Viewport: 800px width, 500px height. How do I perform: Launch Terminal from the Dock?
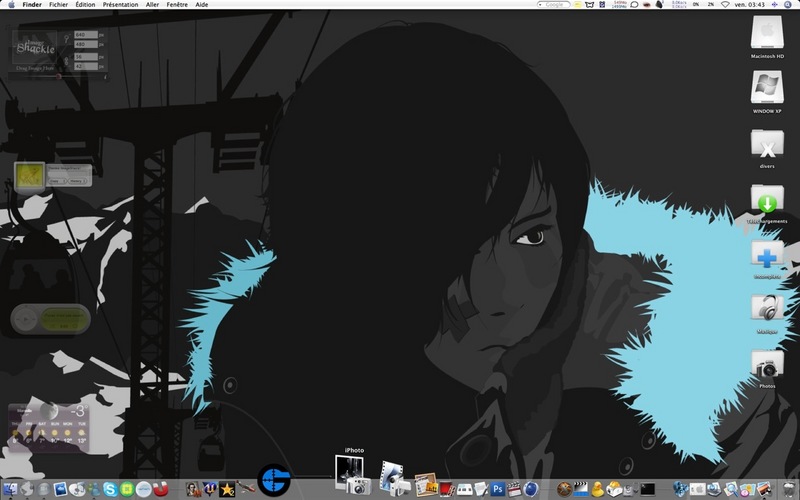tap(648, 489)
